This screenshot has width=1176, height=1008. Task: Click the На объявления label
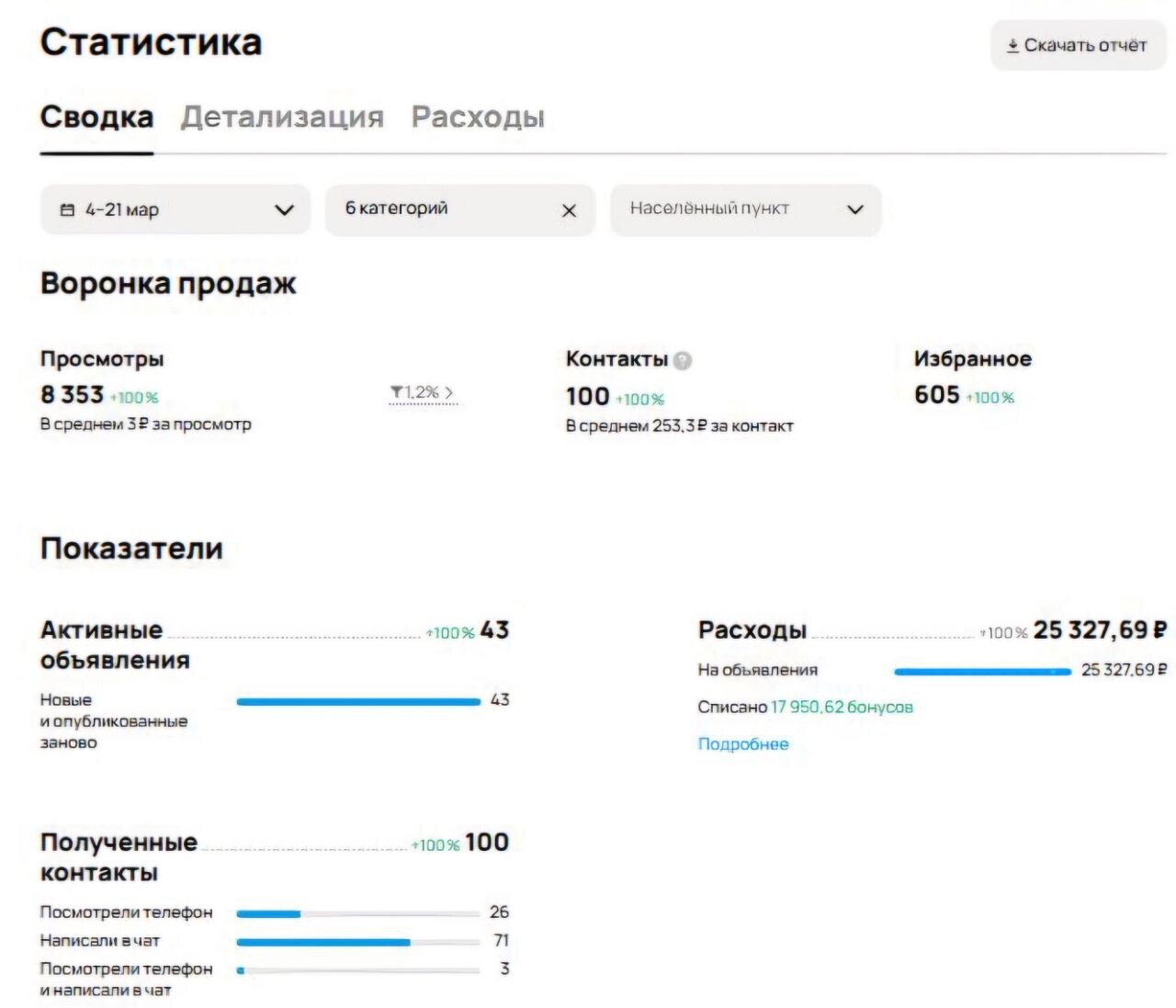pyautogui.click(x=757, y=671)
